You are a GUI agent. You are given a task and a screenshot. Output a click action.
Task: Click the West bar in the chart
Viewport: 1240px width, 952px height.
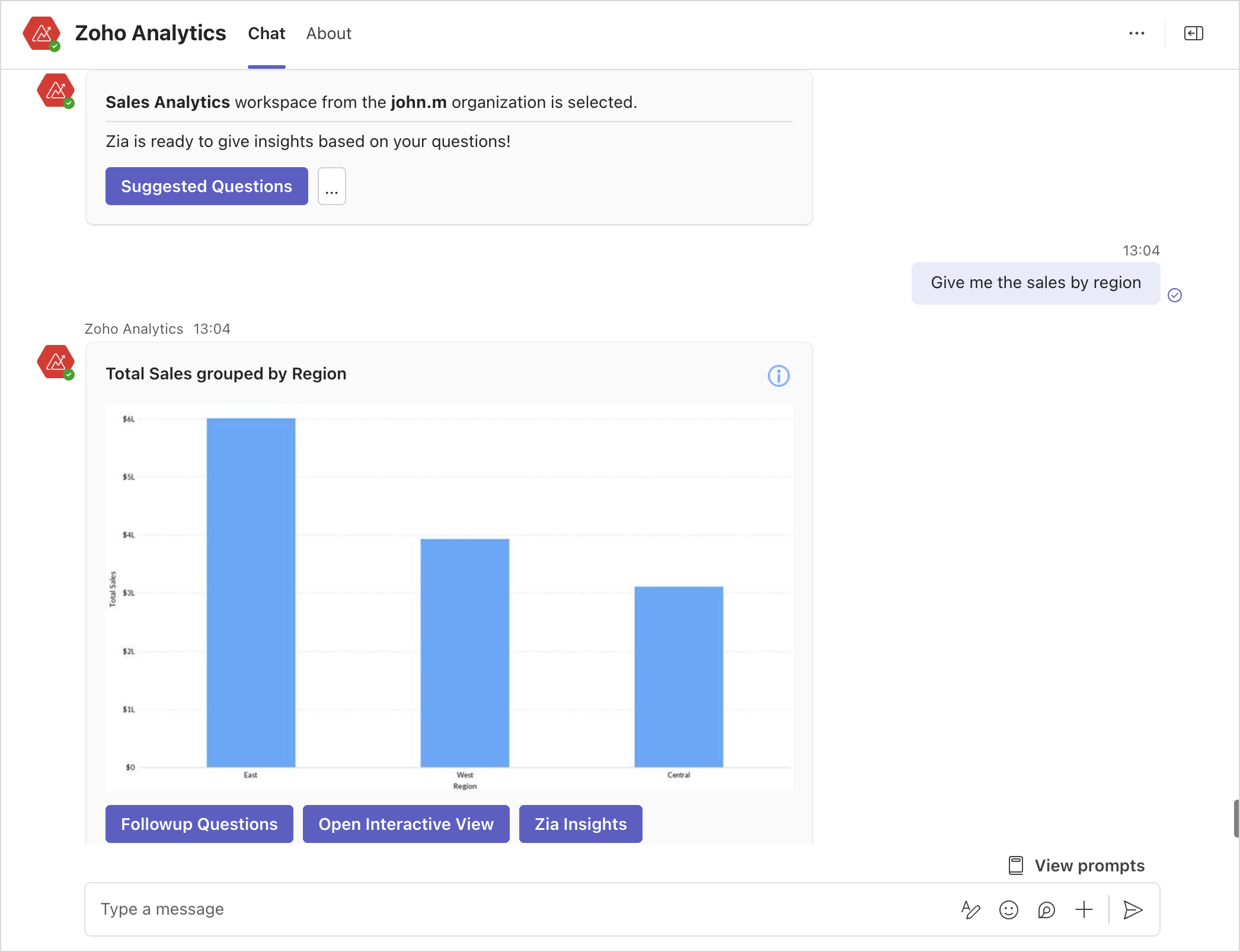pyautogui.click(x=465, y=653)
